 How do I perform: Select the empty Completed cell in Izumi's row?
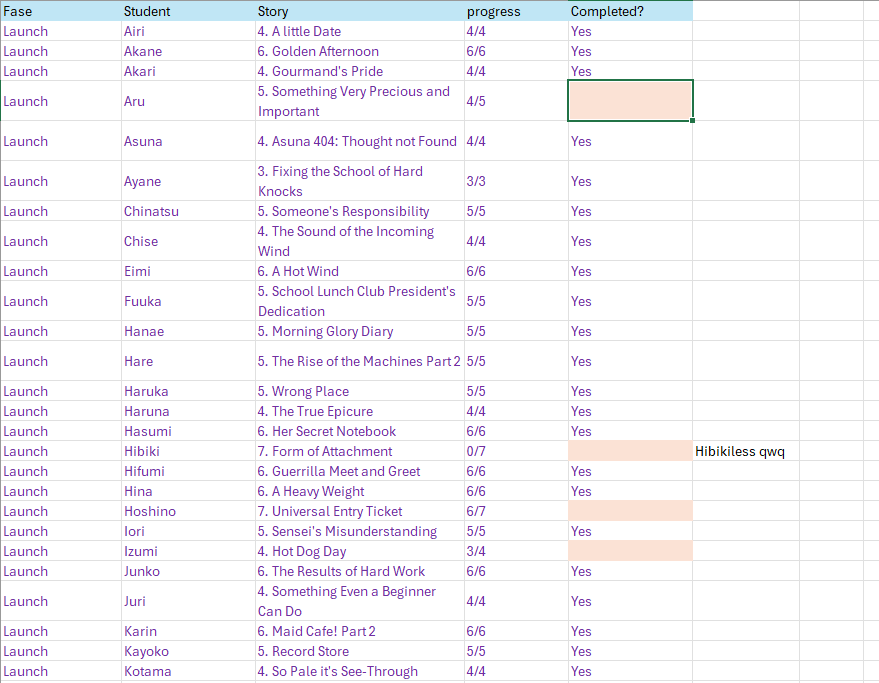(x=630, y=551)
